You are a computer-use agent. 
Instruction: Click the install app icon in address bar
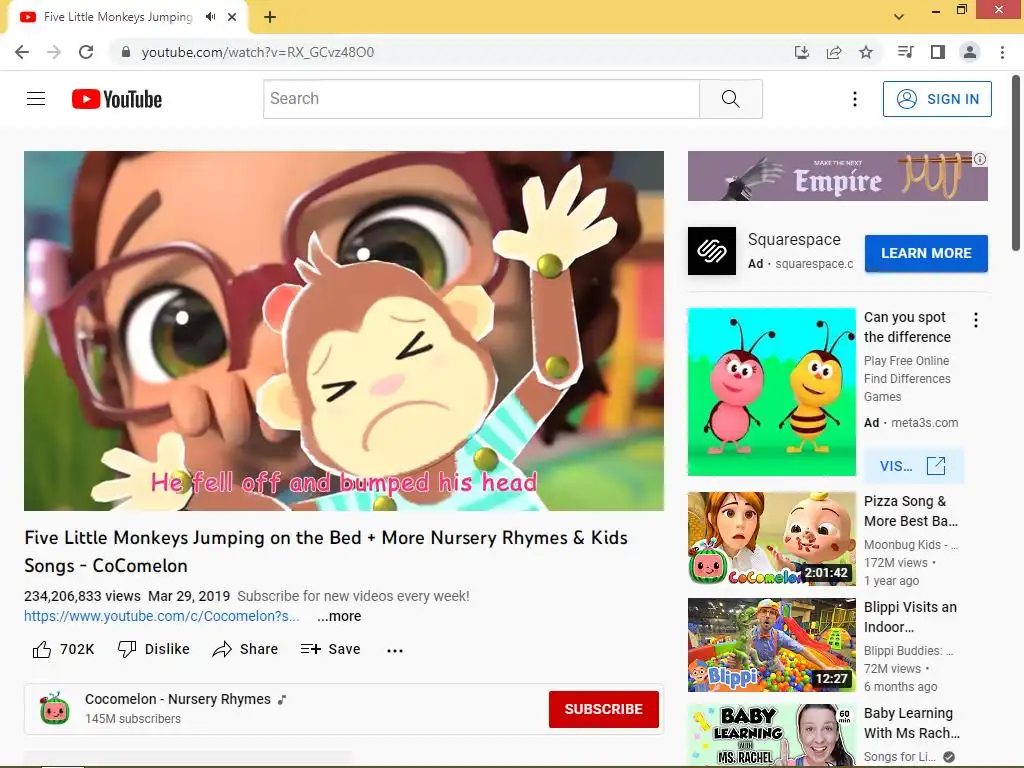802,52
